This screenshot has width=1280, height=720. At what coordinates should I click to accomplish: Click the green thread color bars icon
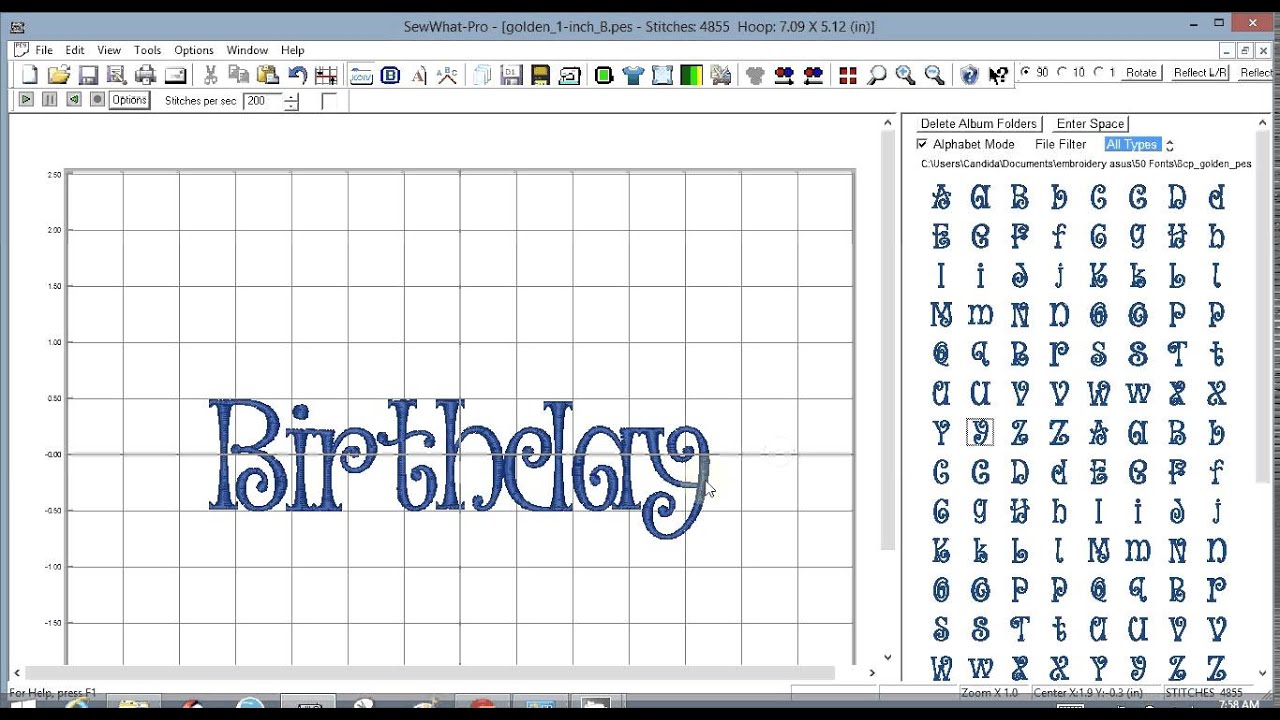tap(691, 75)
